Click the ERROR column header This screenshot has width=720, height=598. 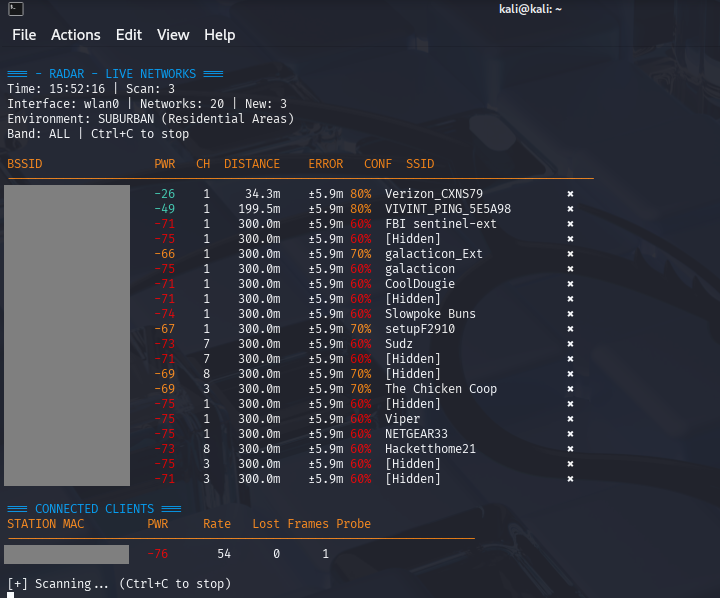(326, 164)
